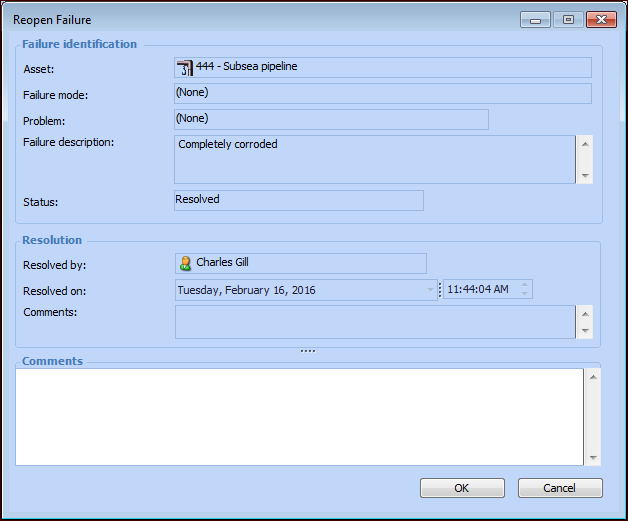
Task: Click the Failure mode (None) field
Action: (383, 93)
